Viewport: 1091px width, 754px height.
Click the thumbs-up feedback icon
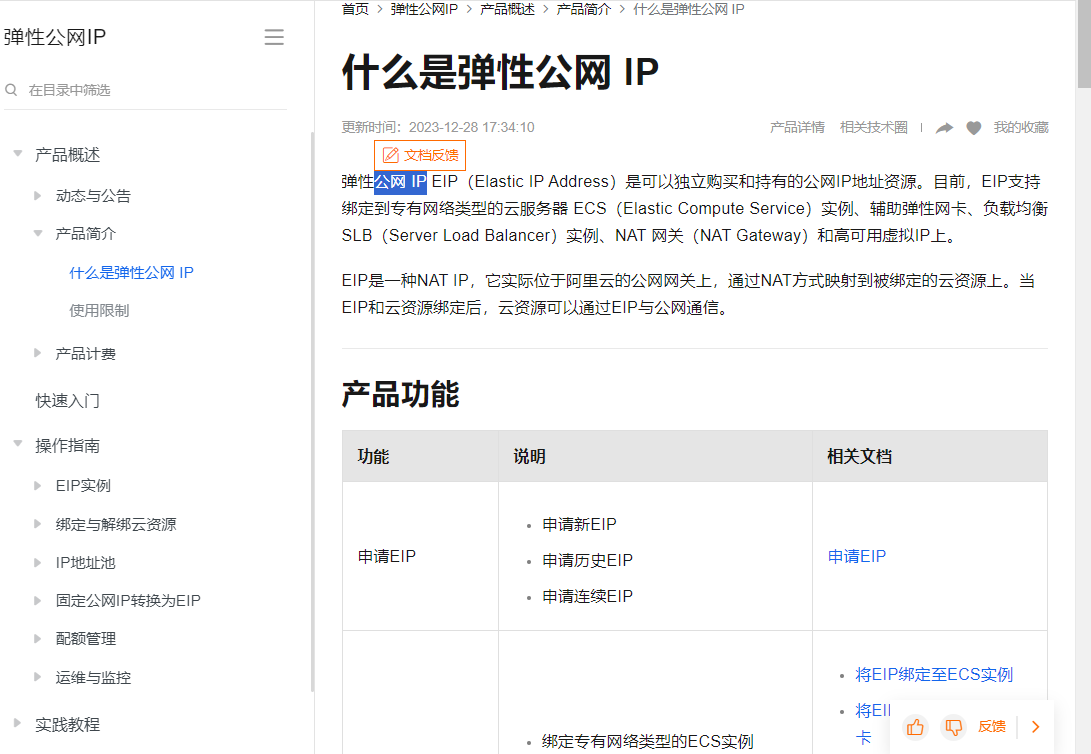[915, 727]
